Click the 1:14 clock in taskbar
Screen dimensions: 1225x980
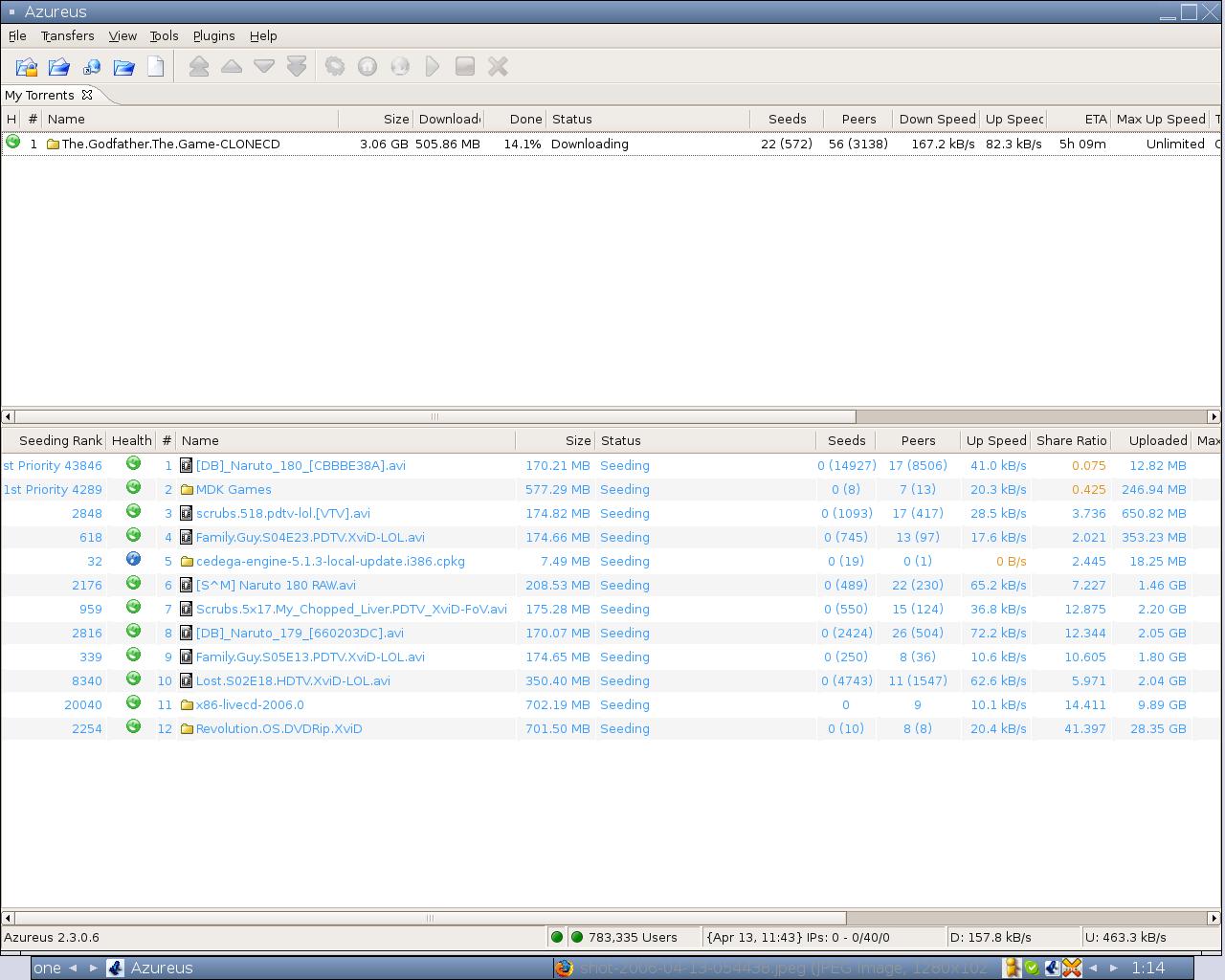1148,968
